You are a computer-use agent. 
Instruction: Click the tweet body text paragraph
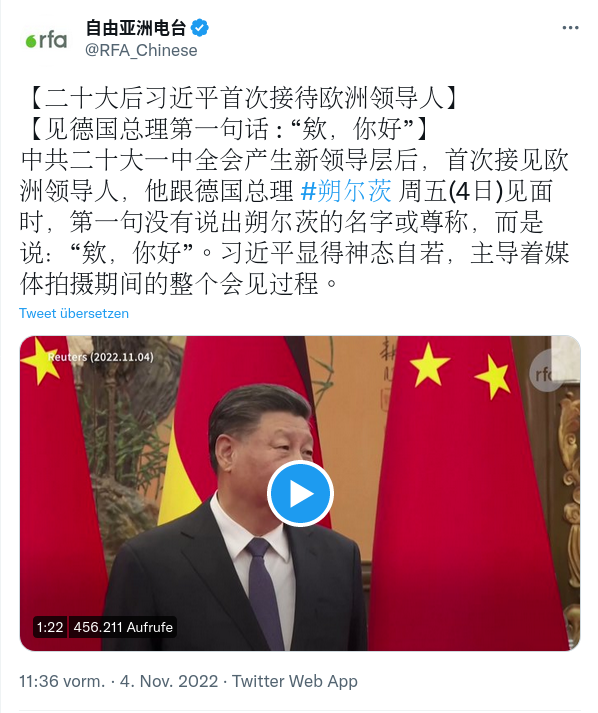(x=295, y=222)
